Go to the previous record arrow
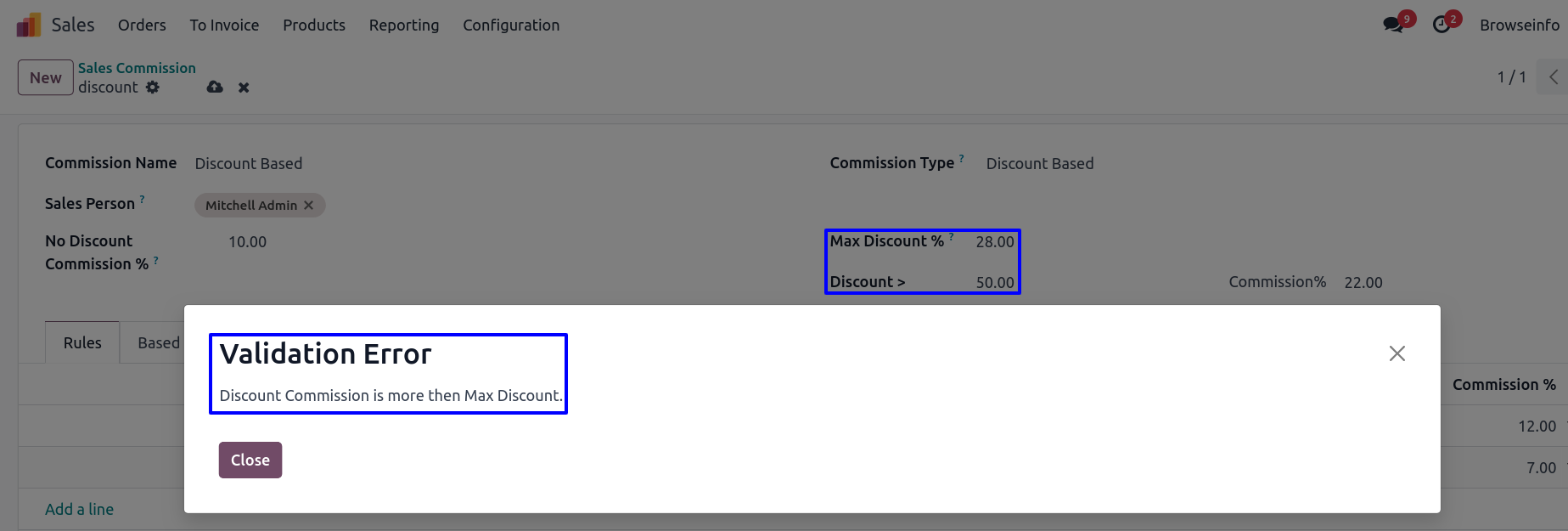This screenshot has height=531, width=1568. (x=1553, y=77)
